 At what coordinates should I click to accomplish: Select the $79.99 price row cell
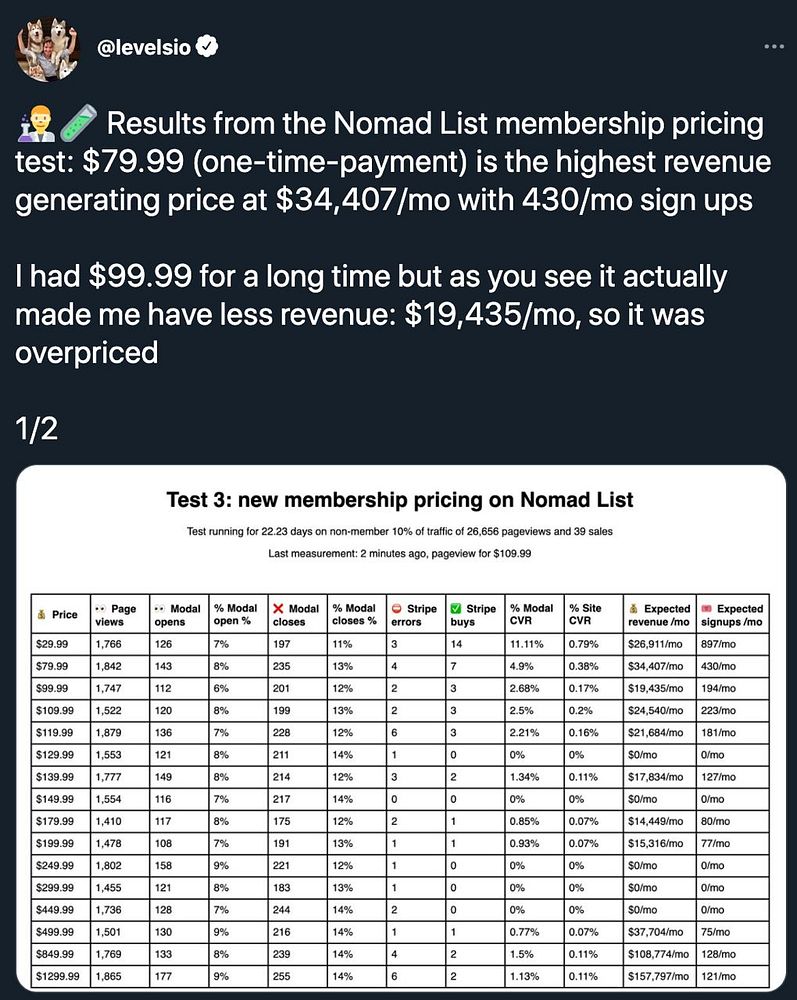pyautogui.click(x=61, y=666)
